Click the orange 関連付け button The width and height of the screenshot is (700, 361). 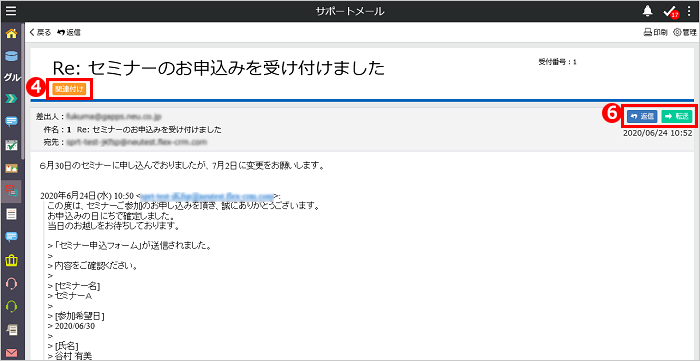tap(69, 89)
